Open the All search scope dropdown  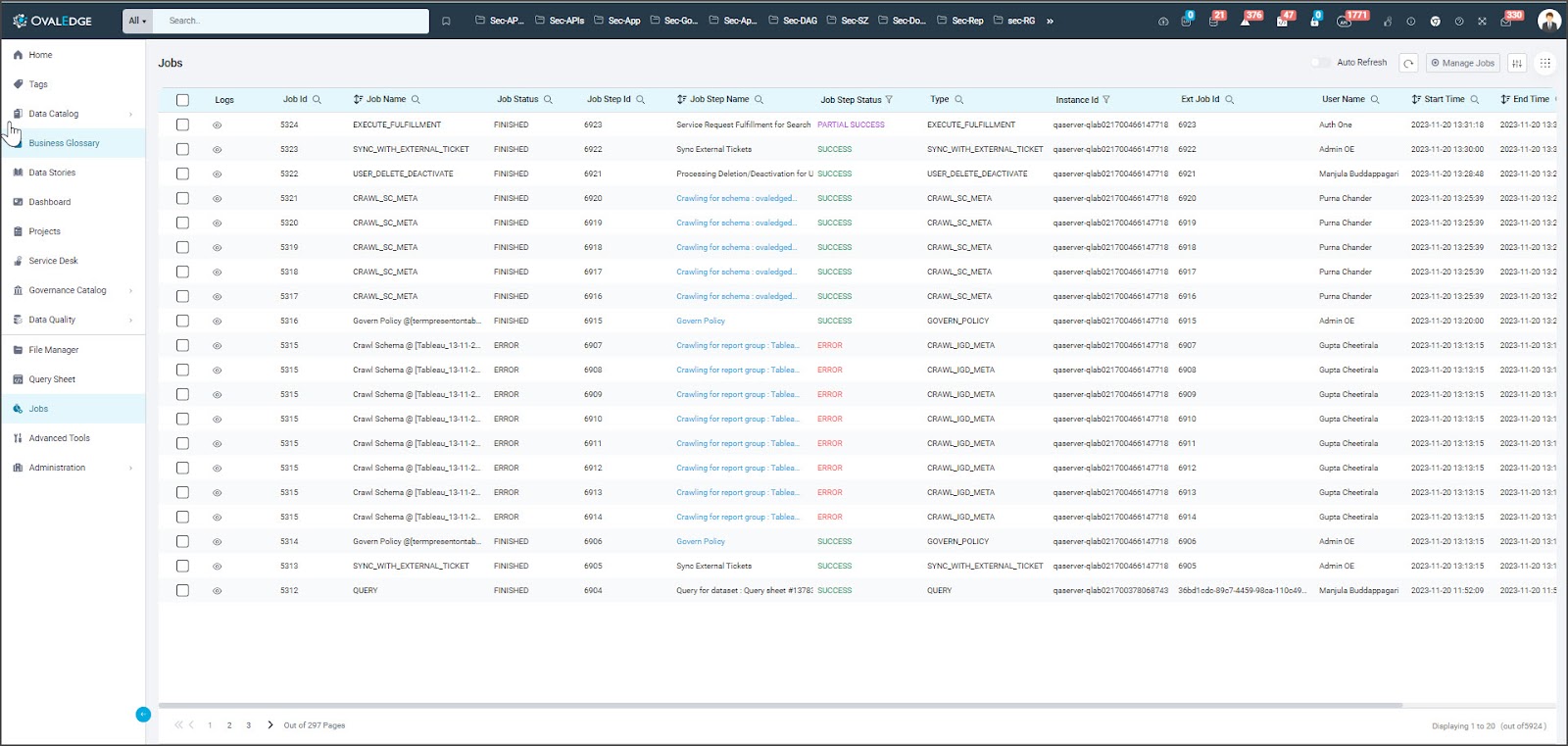click(x=137, y=21)
